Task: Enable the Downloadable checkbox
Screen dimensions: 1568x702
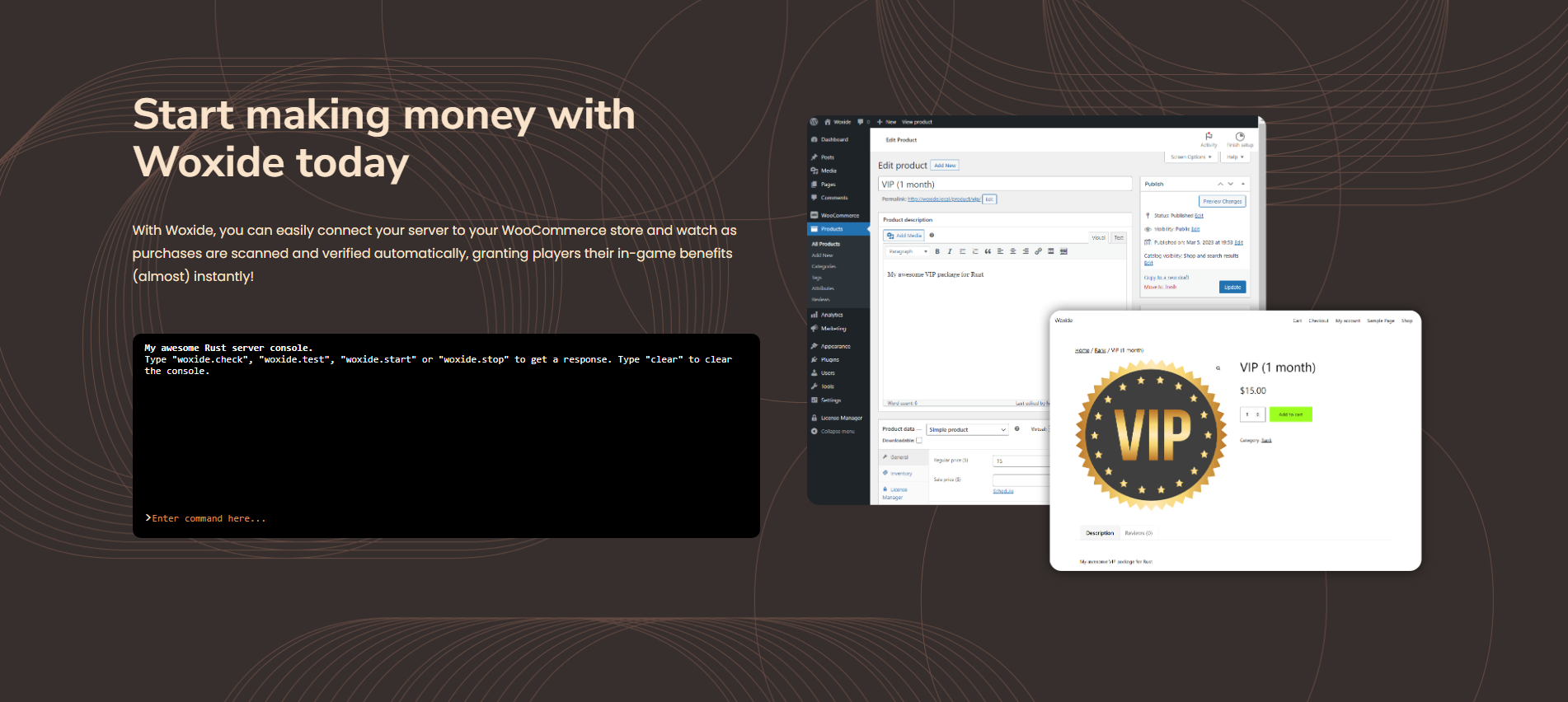Action: (919, 440)
